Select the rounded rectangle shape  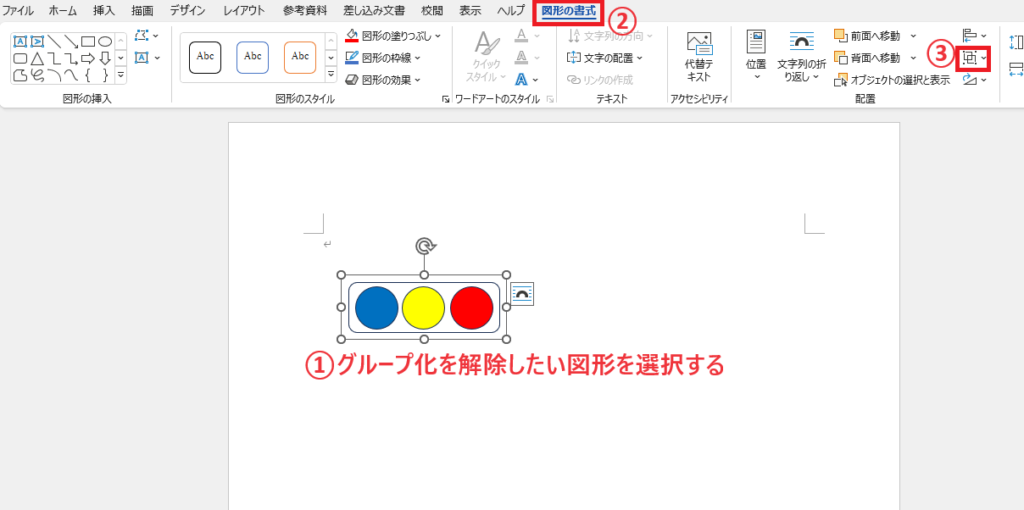[20, 59]
